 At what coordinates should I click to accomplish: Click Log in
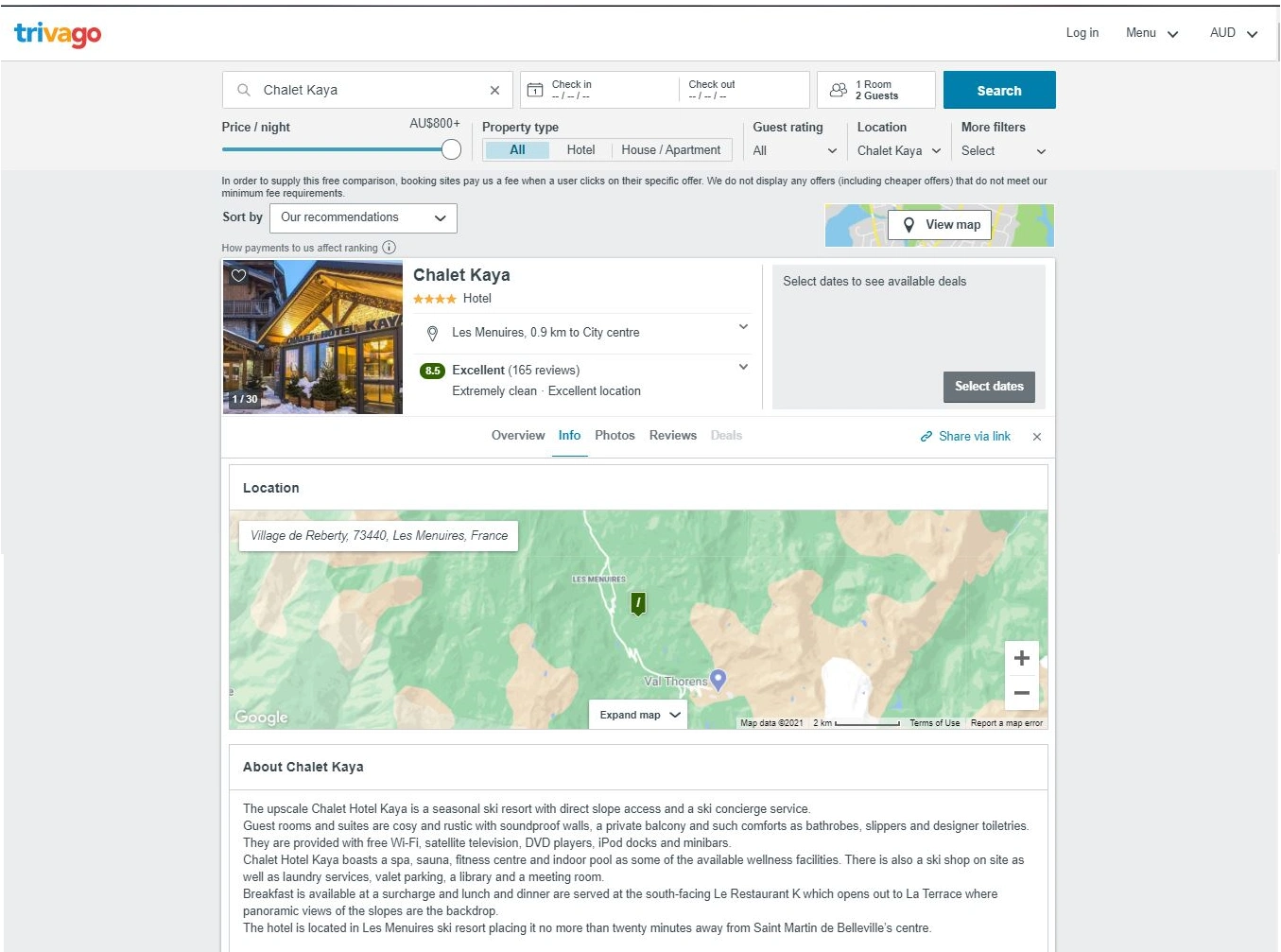click(x=1082, y=33)
